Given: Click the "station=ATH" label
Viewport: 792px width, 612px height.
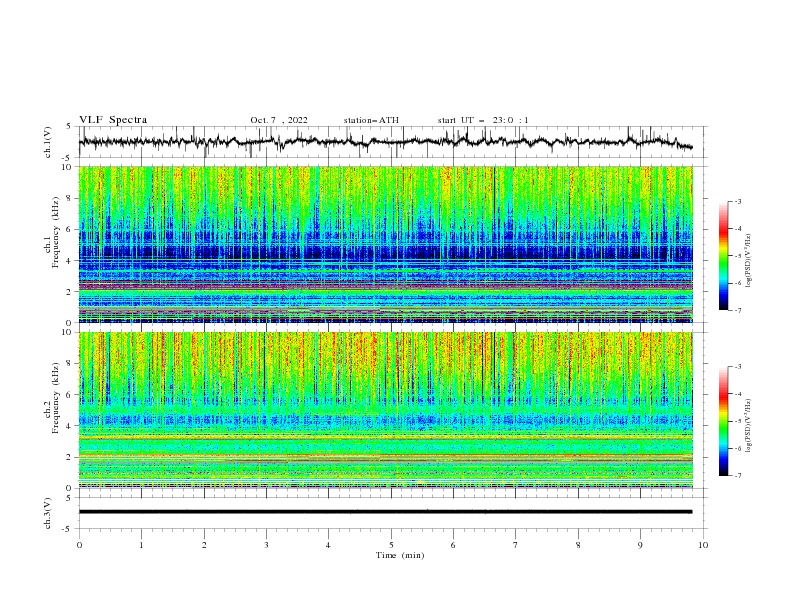Looking at the screenshot, I should click(x=371, y=120).
